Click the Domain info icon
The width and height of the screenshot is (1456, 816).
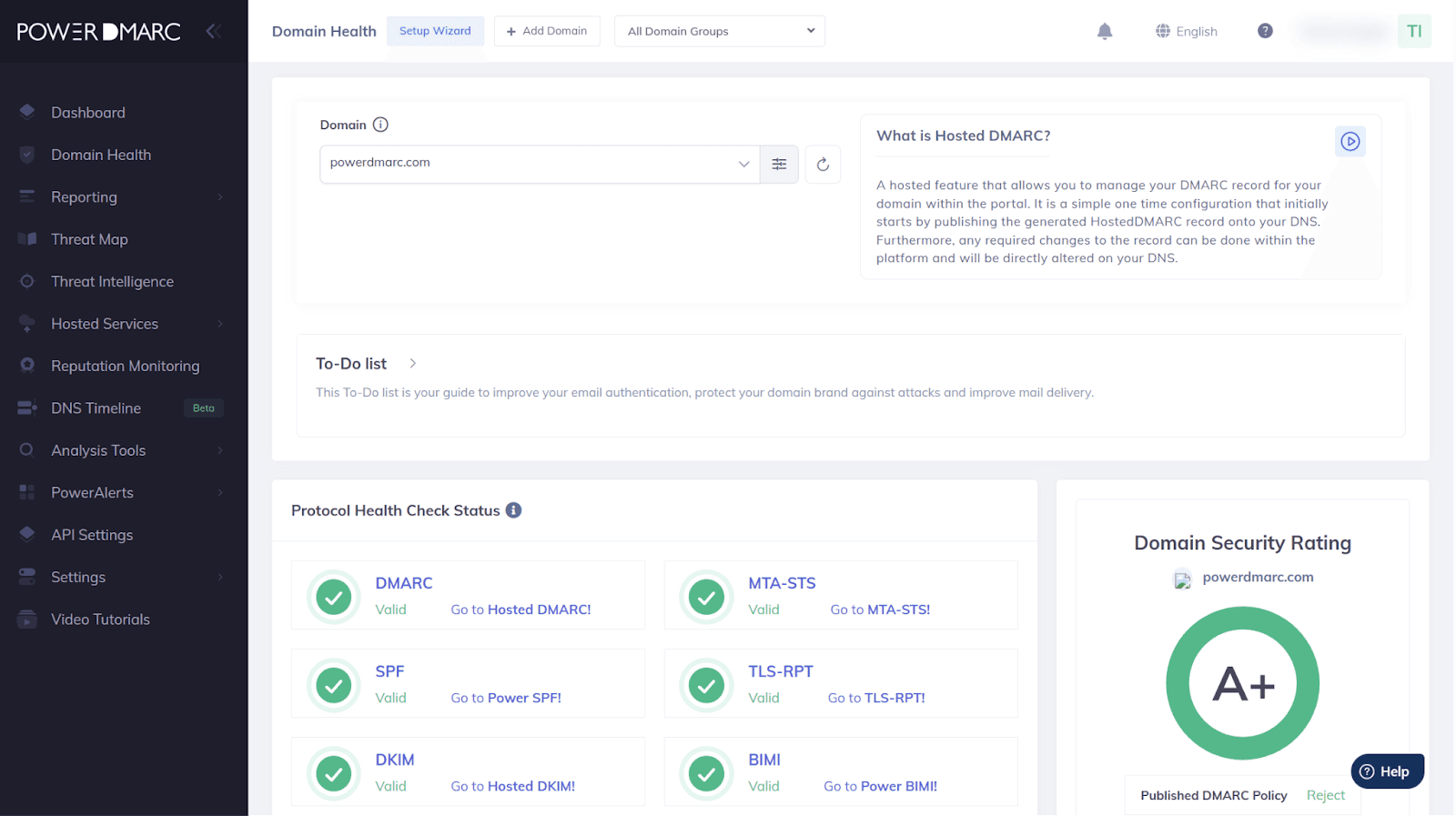coord(380,125)
